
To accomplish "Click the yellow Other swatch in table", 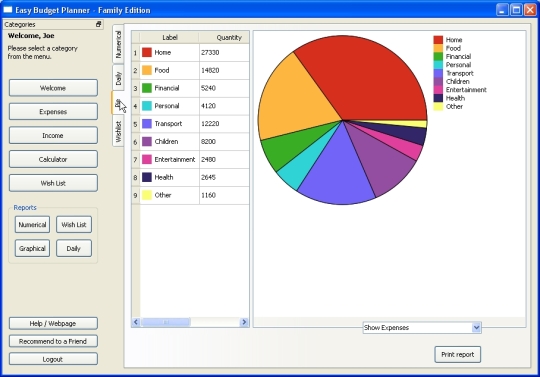I will tap(147, 195).
